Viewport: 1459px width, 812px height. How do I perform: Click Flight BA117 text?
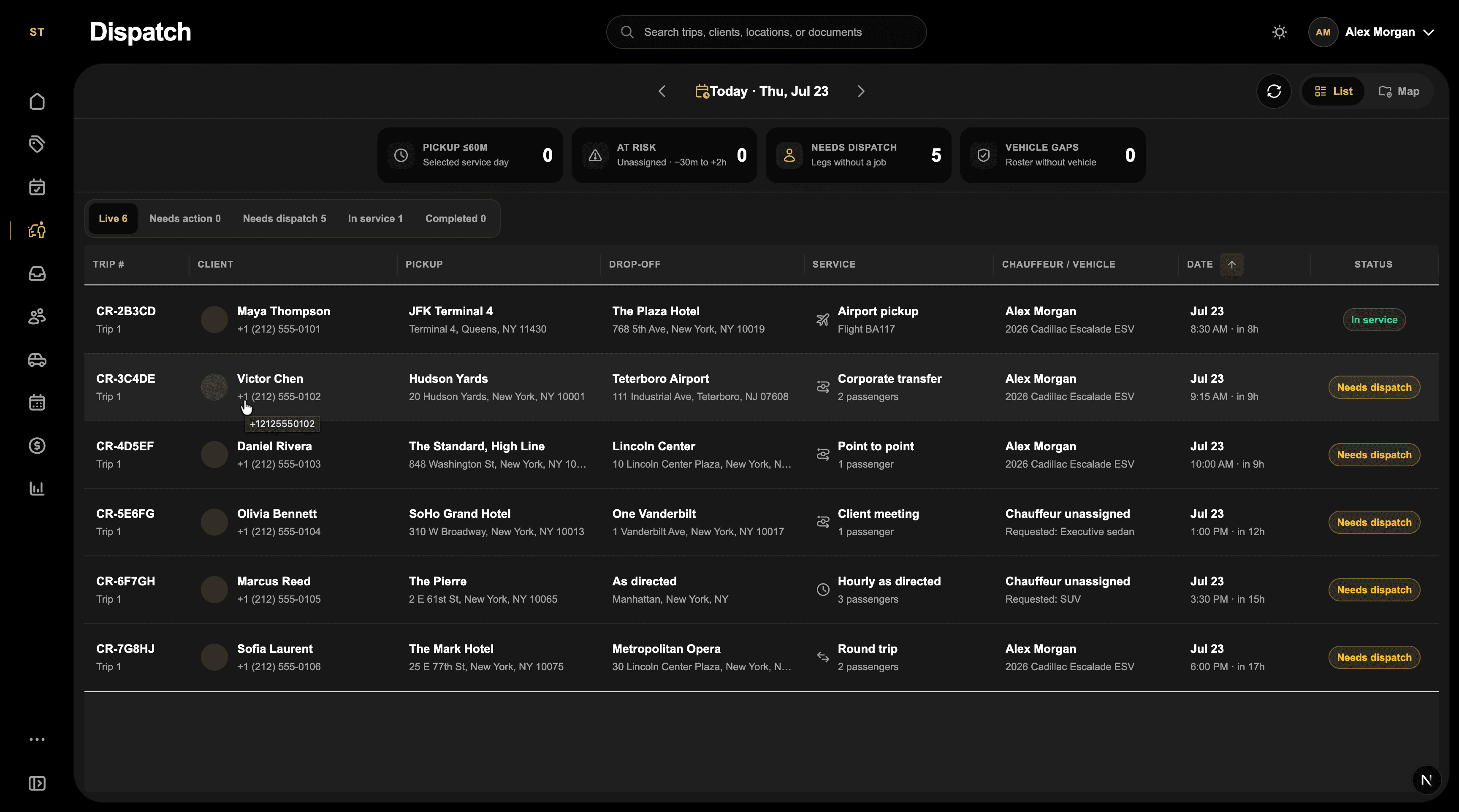[866, 330]
